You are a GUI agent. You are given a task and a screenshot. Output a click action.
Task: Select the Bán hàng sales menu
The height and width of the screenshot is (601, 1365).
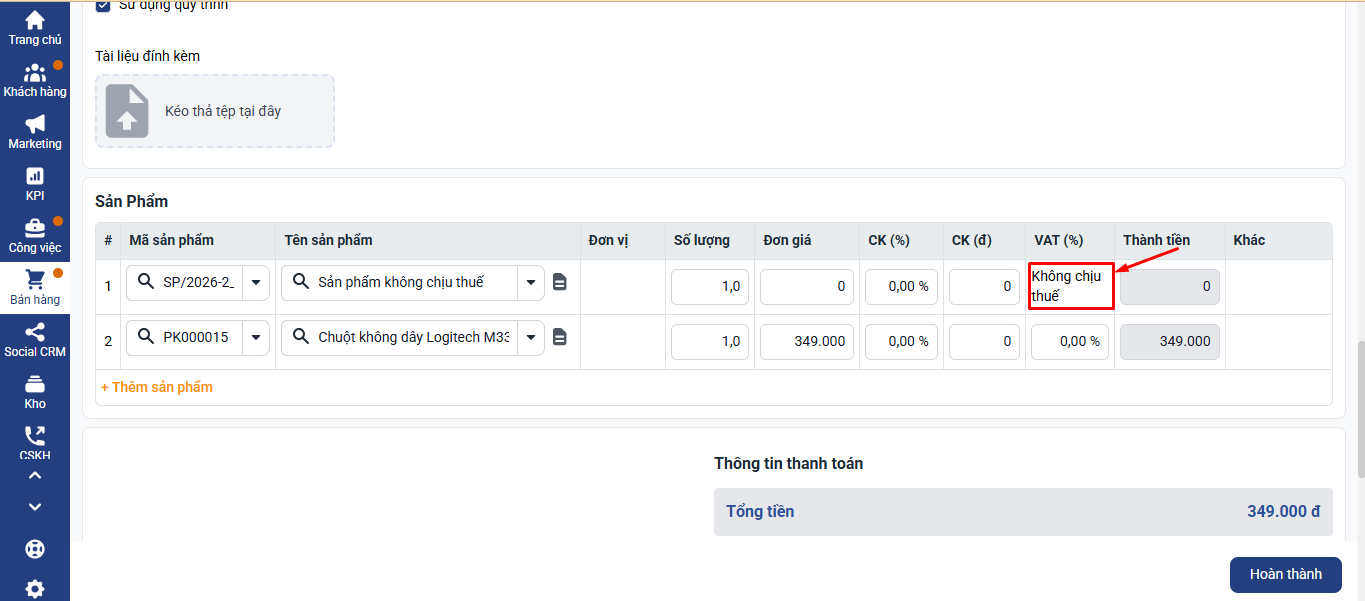click(35, 287)
